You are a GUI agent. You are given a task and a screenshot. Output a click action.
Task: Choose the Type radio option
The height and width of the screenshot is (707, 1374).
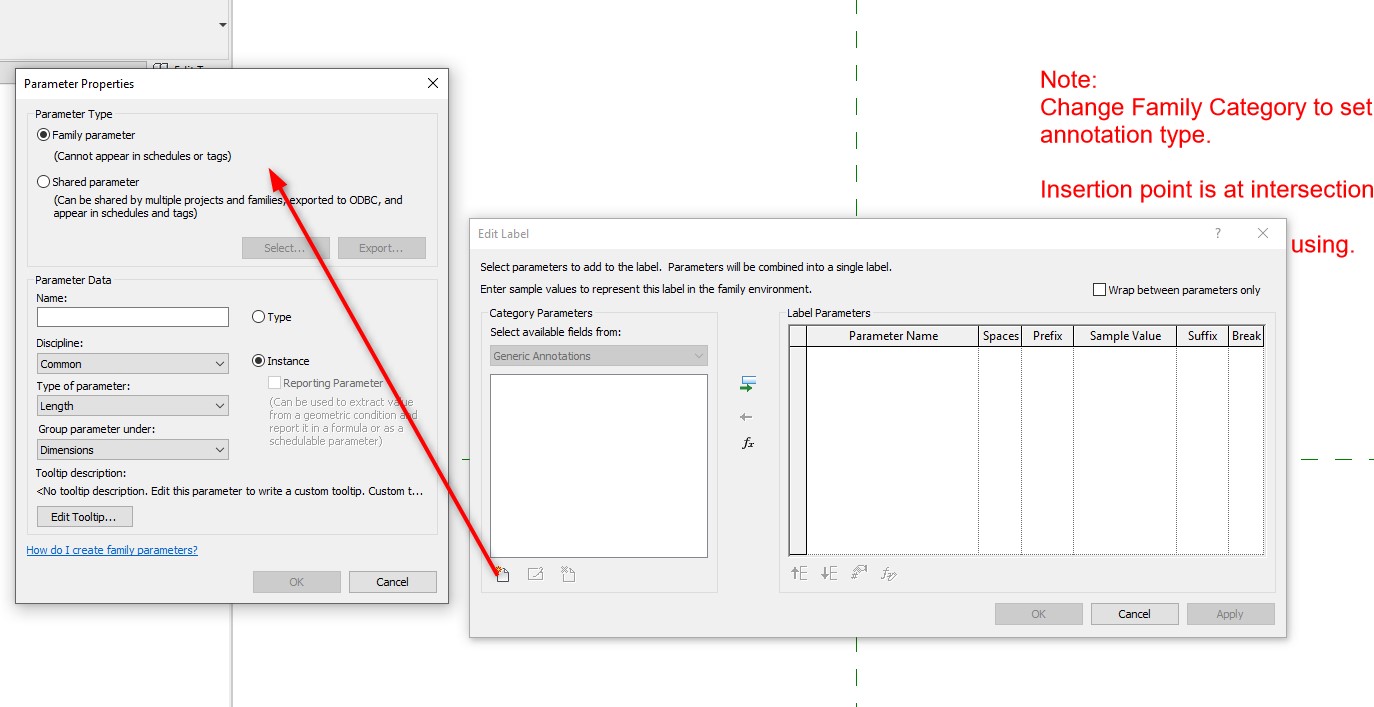[x=258, y=317]
